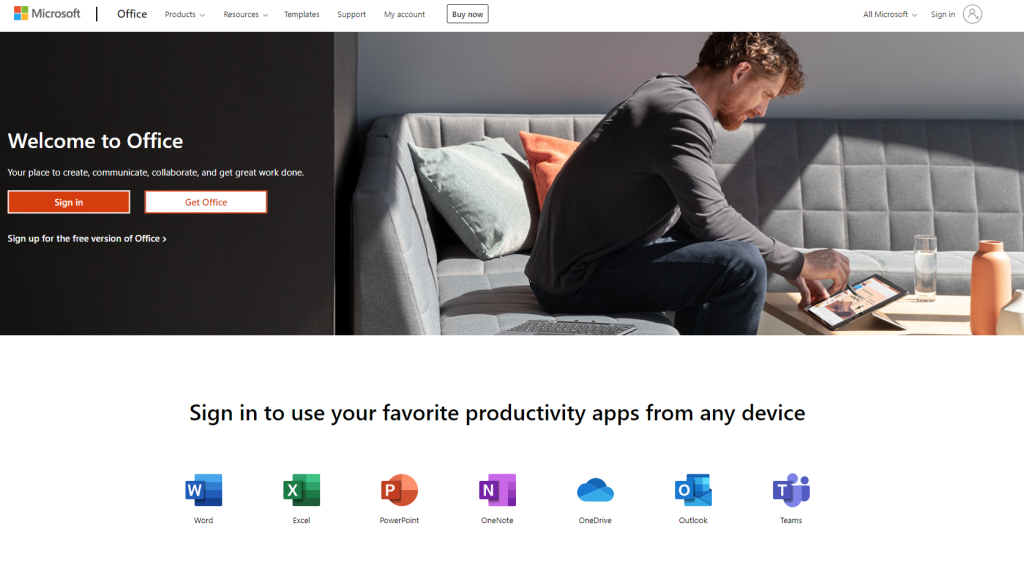Open the Support menu item
Viewport: 1024px width, 569px height.
pyautogui.click(x=351, y=14)
